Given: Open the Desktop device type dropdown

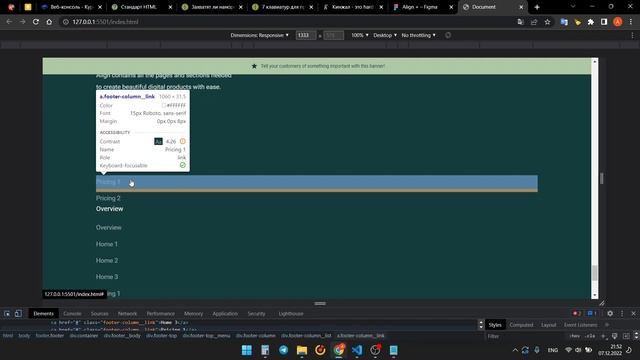Looking at the screenshot, I should 385,35.
